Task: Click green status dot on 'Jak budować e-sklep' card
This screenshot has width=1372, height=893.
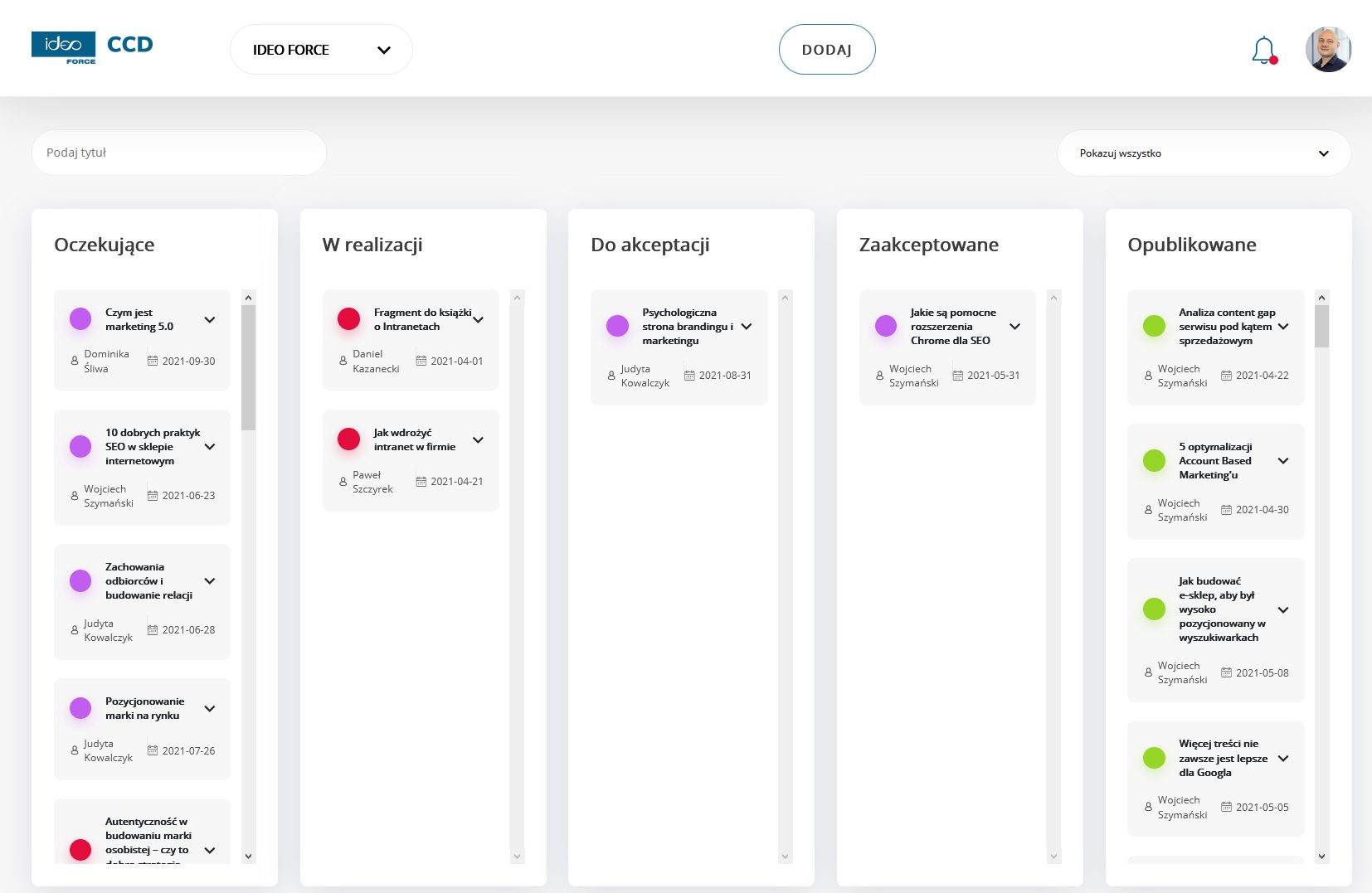Action: pyautogui.click(x=1154, y=609)
